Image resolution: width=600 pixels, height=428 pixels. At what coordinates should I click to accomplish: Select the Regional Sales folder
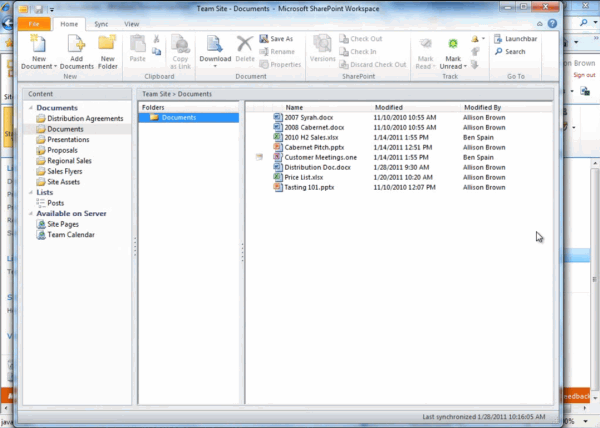click(x=64, y=161)
